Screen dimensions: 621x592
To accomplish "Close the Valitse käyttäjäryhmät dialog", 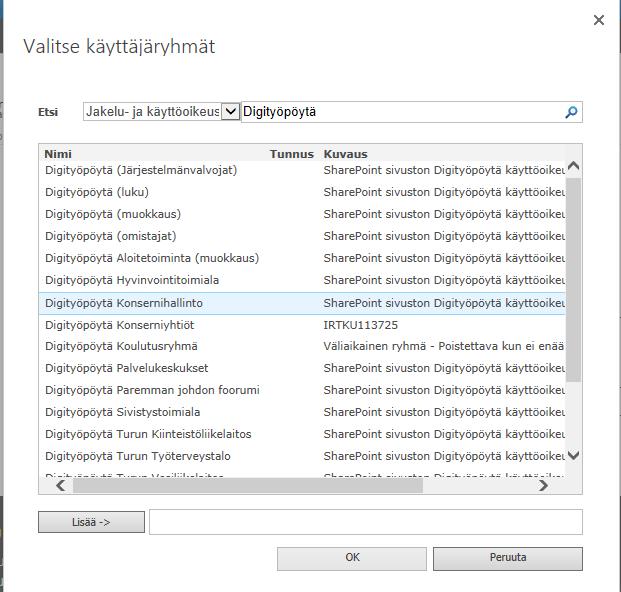I will tap(599, 20).
